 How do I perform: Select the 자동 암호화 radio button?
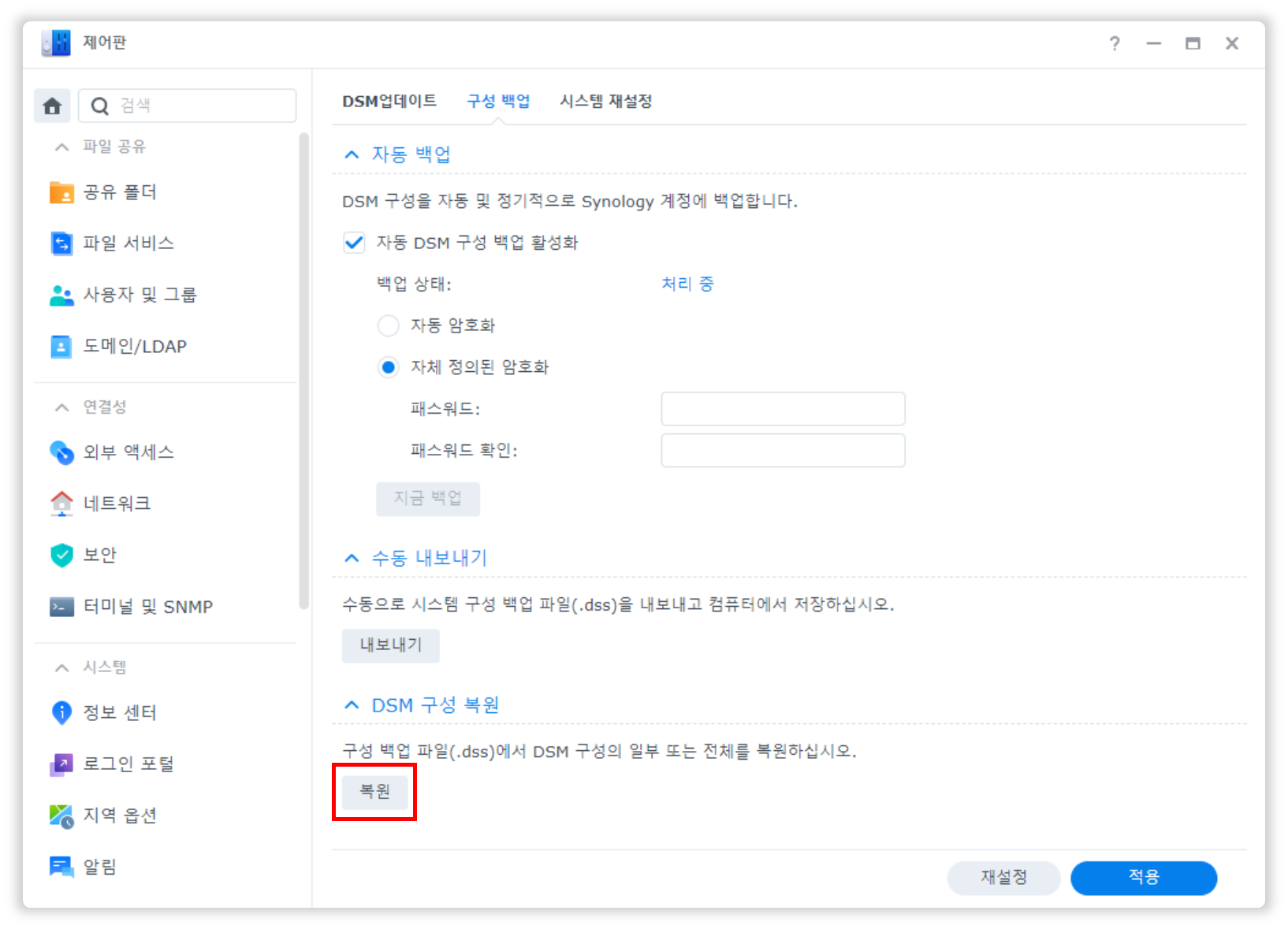[388, 325]
